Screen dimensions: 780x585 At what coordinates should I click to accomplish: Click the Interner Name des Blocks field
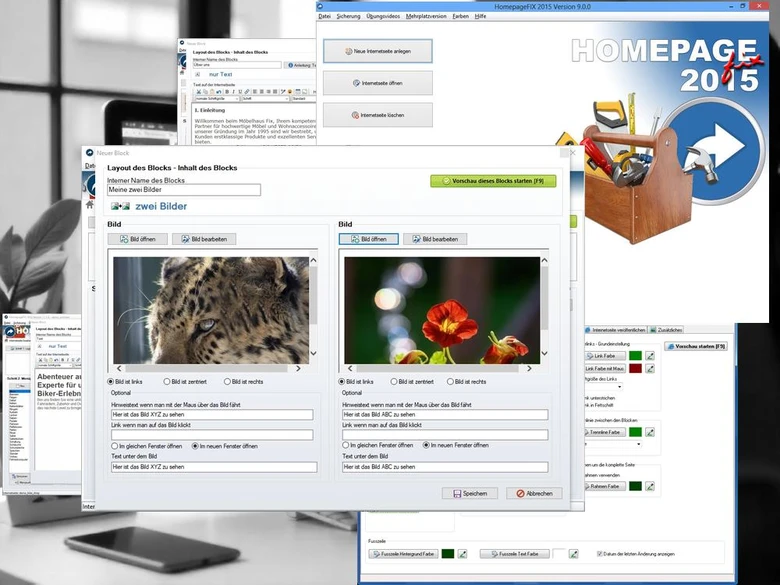click(x=184, y=190)
